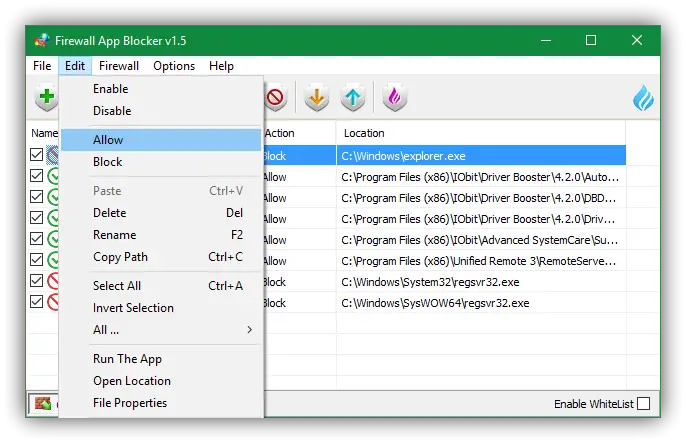Click the purple flame shield toolbar icon
Screen dimensions: 686x443
tap(395, 97)
